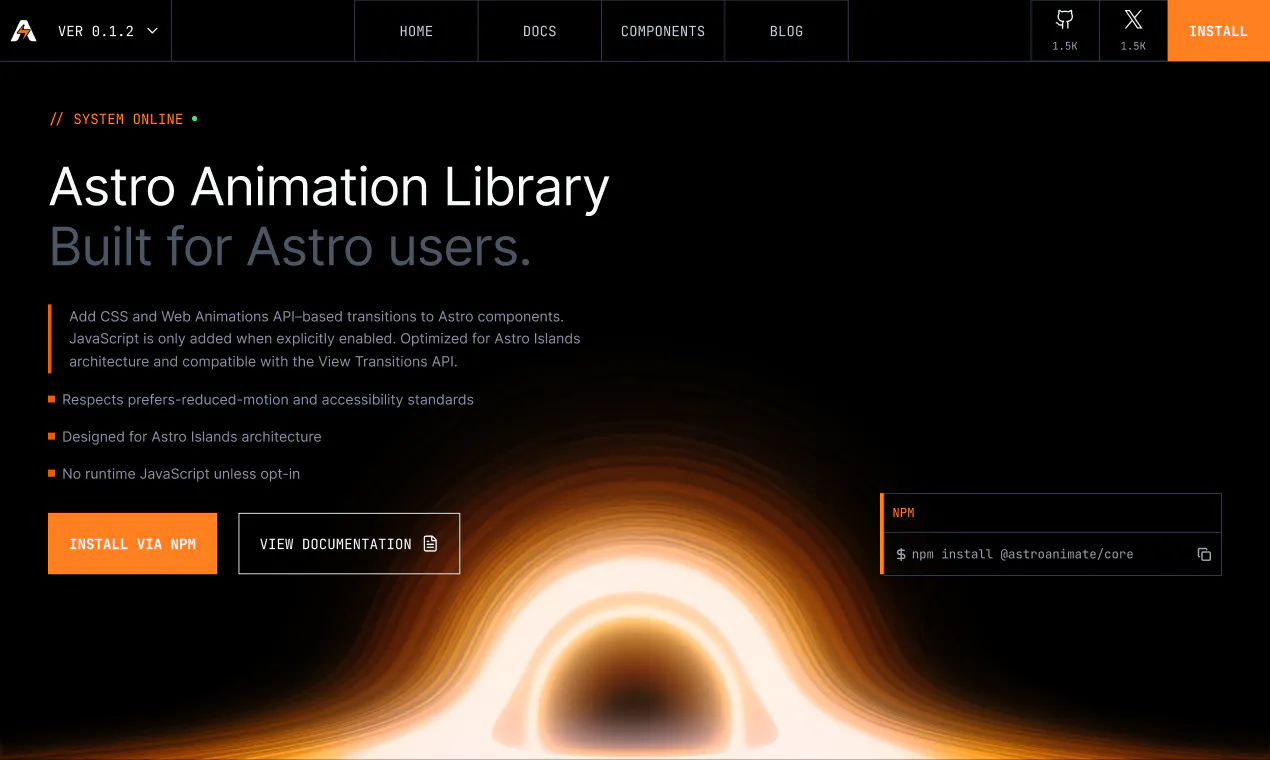Click 'Respects prefers-reduced-motion and accessibility standards' text
1270x760 pixels.
(267, 399)
